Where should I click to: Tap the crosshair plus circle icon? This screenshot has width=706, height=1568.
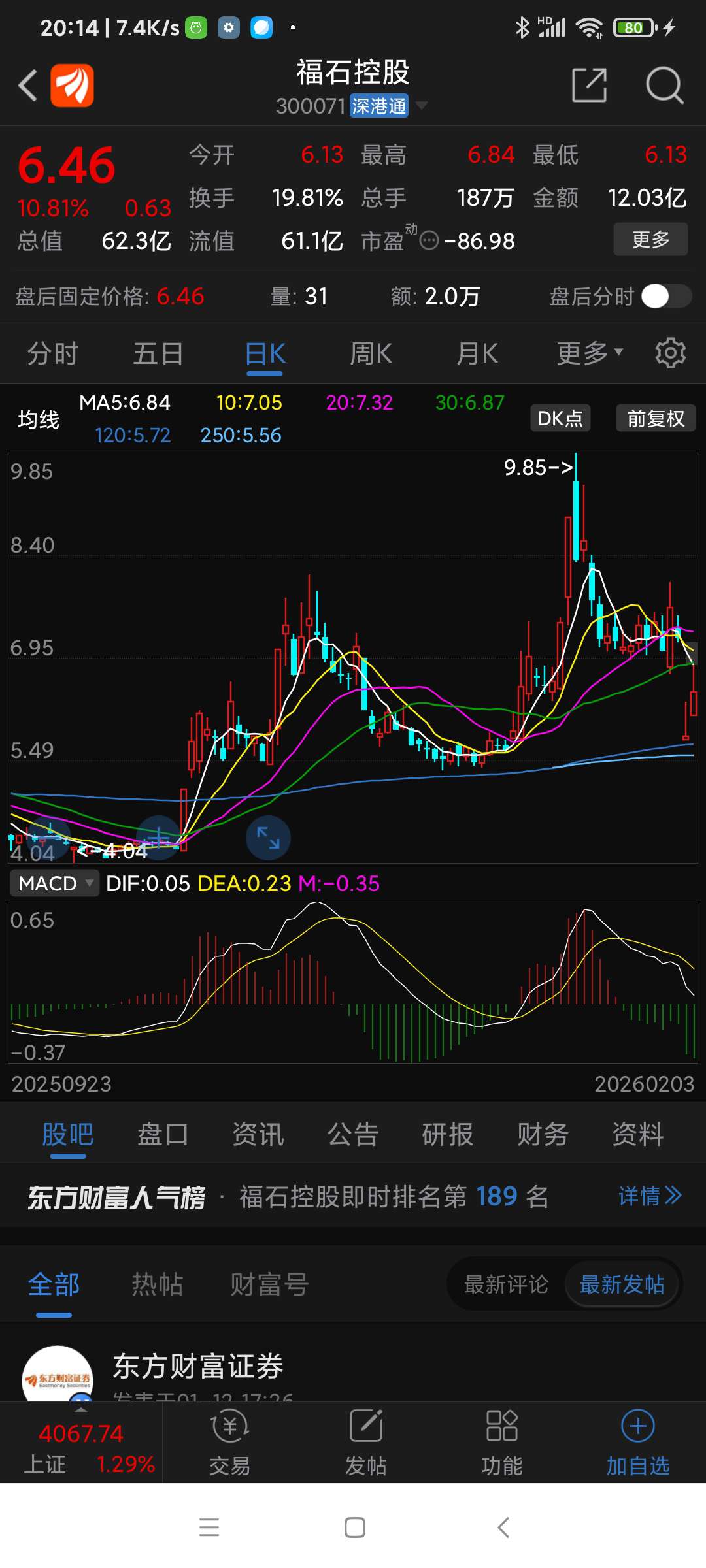click(x=158, y=837)
